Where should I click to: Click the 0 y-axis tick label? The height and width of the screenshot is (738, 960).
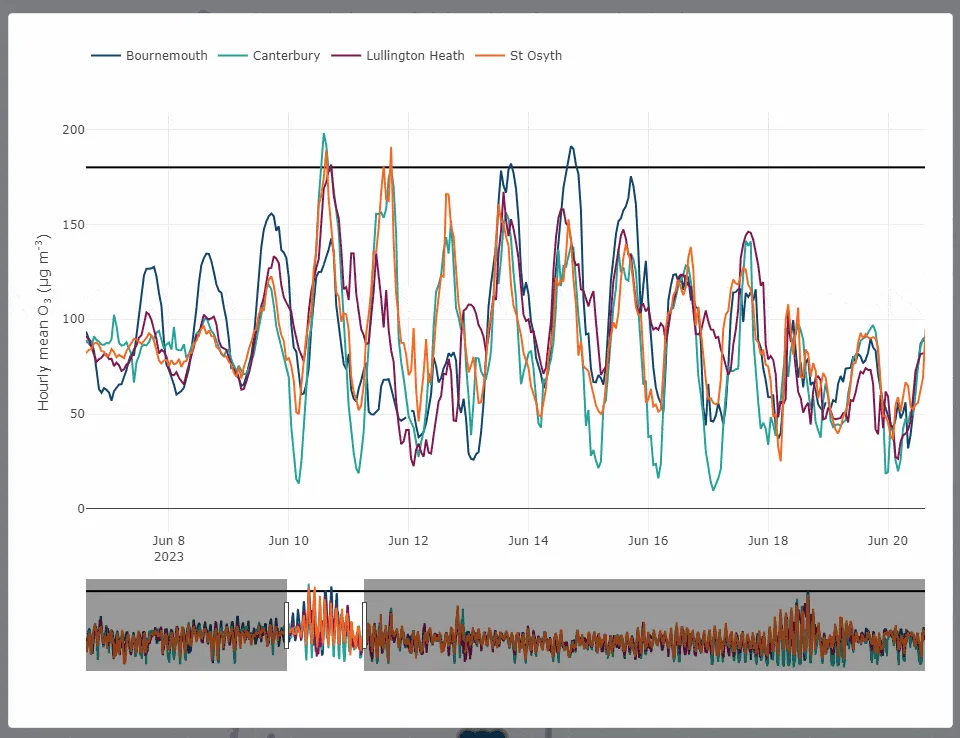click(81, 509)
